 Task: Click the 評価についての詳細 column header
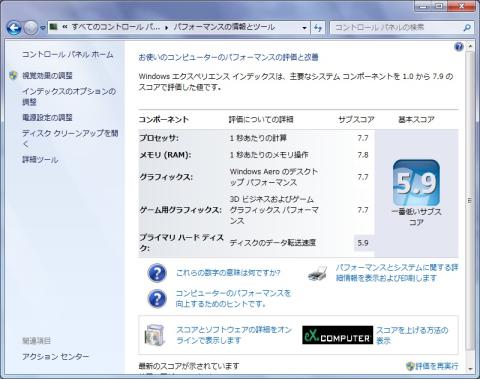click(x=261, y=119)
